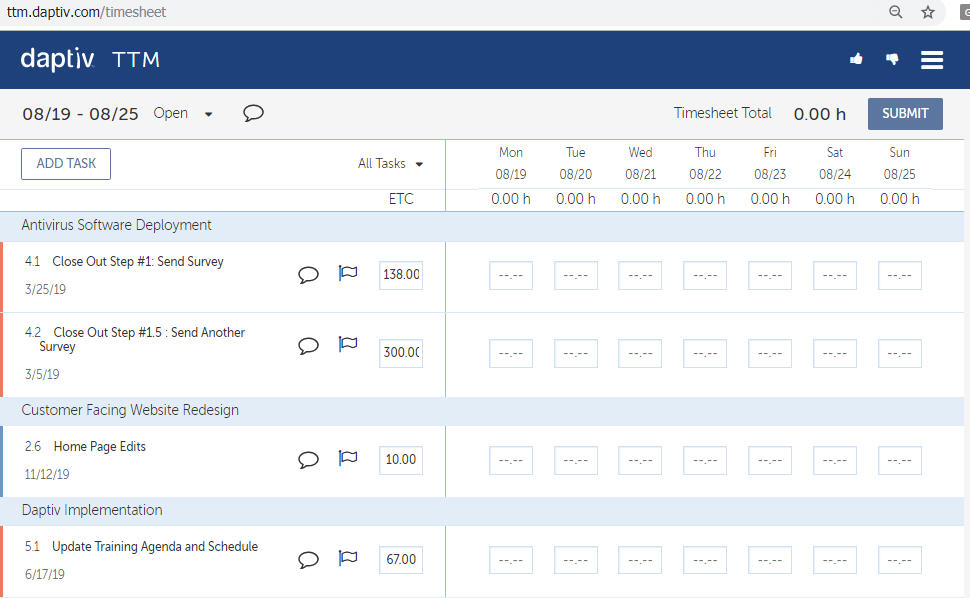Click Monday hours cell for Home Page Edits
This screenshot has height=598, width=970.
tap(511, 461)
